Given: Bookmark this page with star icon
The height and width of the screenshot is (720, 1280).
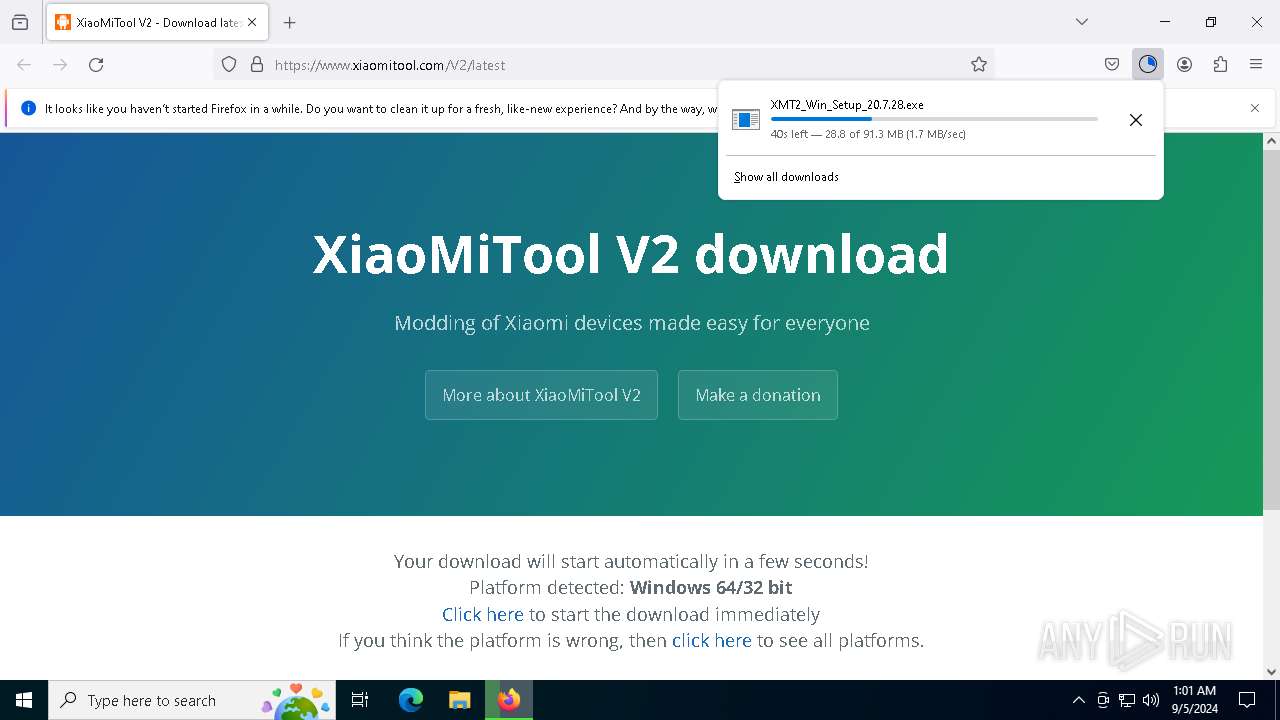Looking at the screenshot, I should 979,64.
